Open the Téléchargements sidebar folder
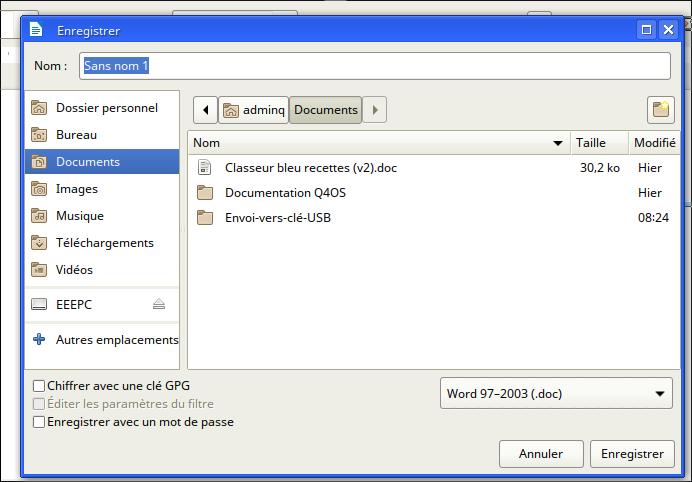This screenshot has width=692, height=482. pos(102,243)
